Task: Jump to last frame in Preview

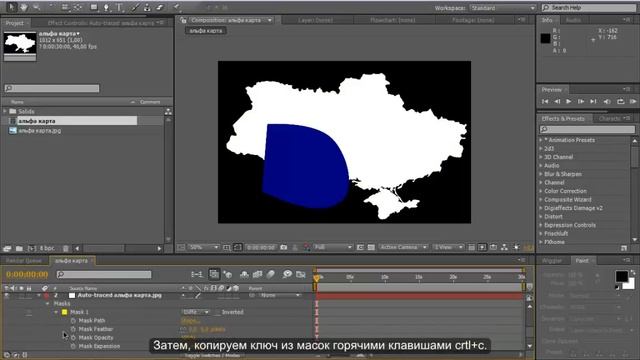Action: pos(593,101)
